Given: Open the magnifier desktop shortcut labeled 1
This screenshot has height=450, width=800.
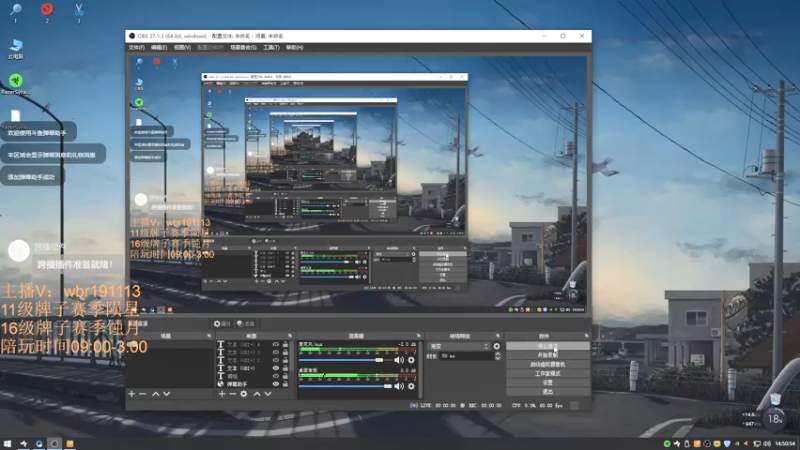Looking at the screenshot, I should coord(15,12).
